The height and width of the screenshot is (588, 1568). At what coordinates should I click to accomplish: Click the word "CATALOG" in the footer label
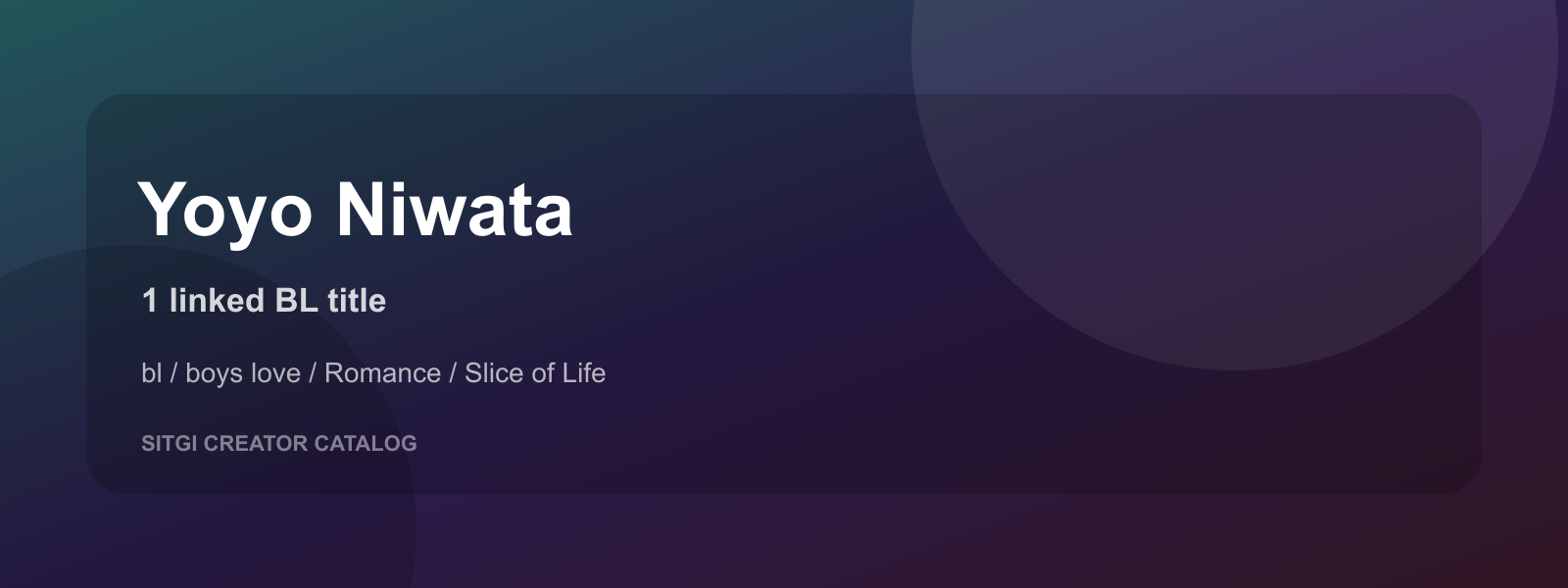coord(366,443)
